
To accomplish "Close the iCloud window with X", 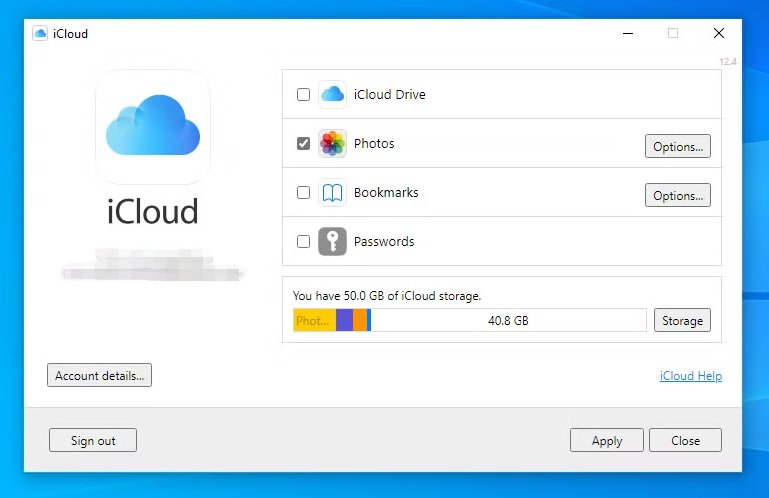I will coord(718,33).
